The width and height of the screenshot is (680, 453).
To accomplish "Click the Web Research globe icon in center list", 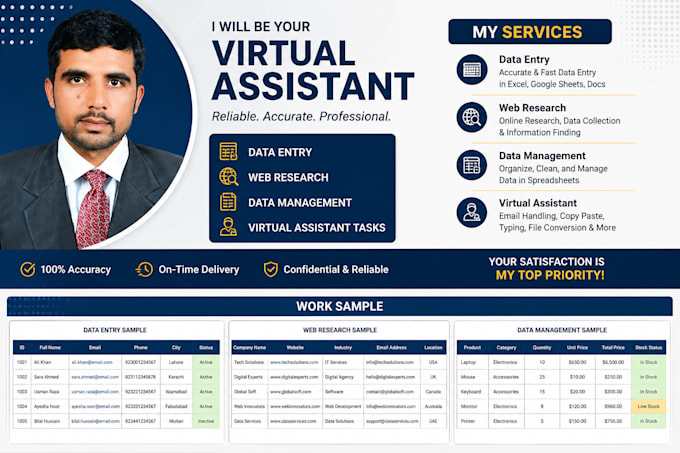I will pos(229,177).
